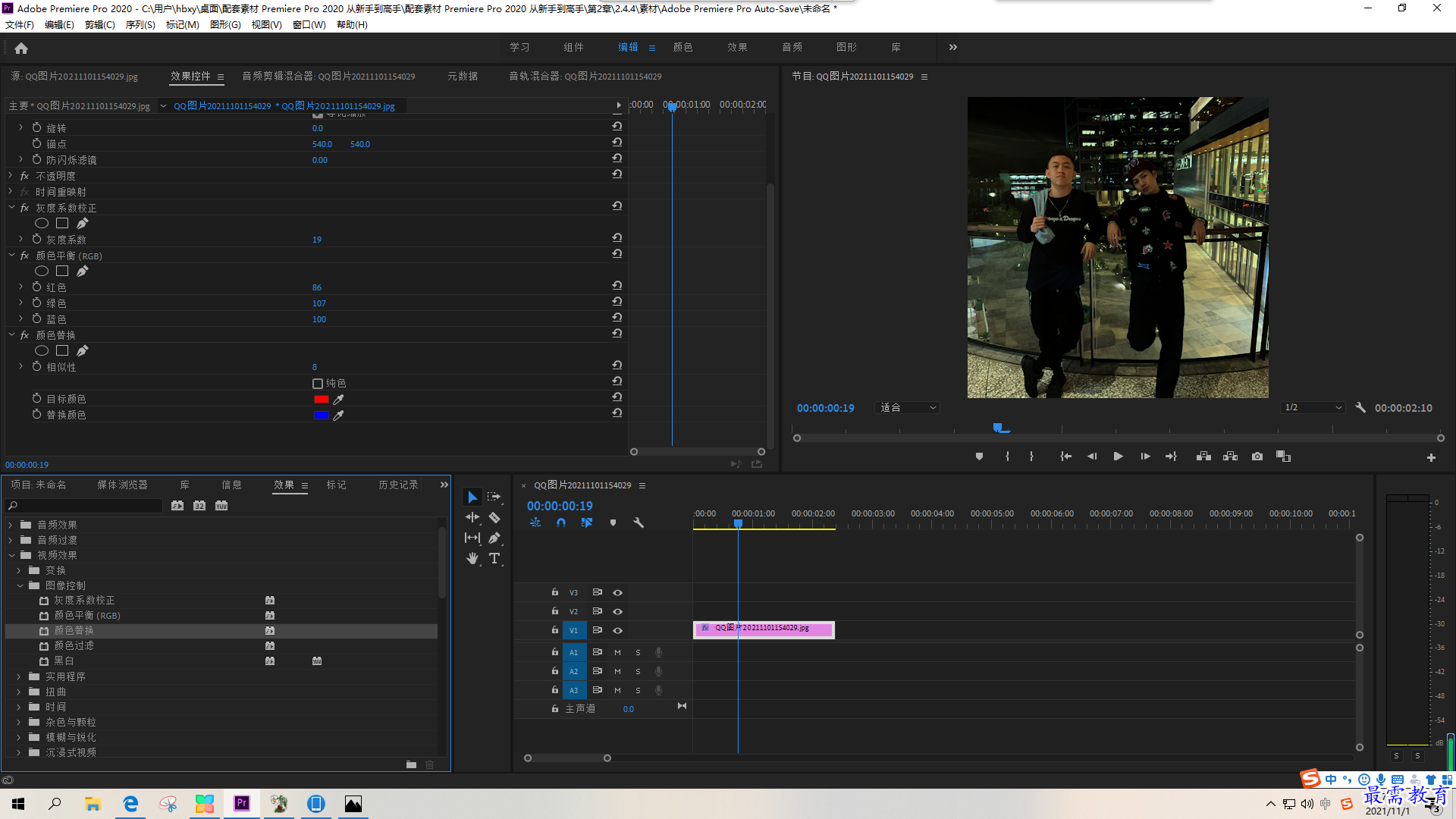Reset the 灰度系数 parameter

coord(617,238)
